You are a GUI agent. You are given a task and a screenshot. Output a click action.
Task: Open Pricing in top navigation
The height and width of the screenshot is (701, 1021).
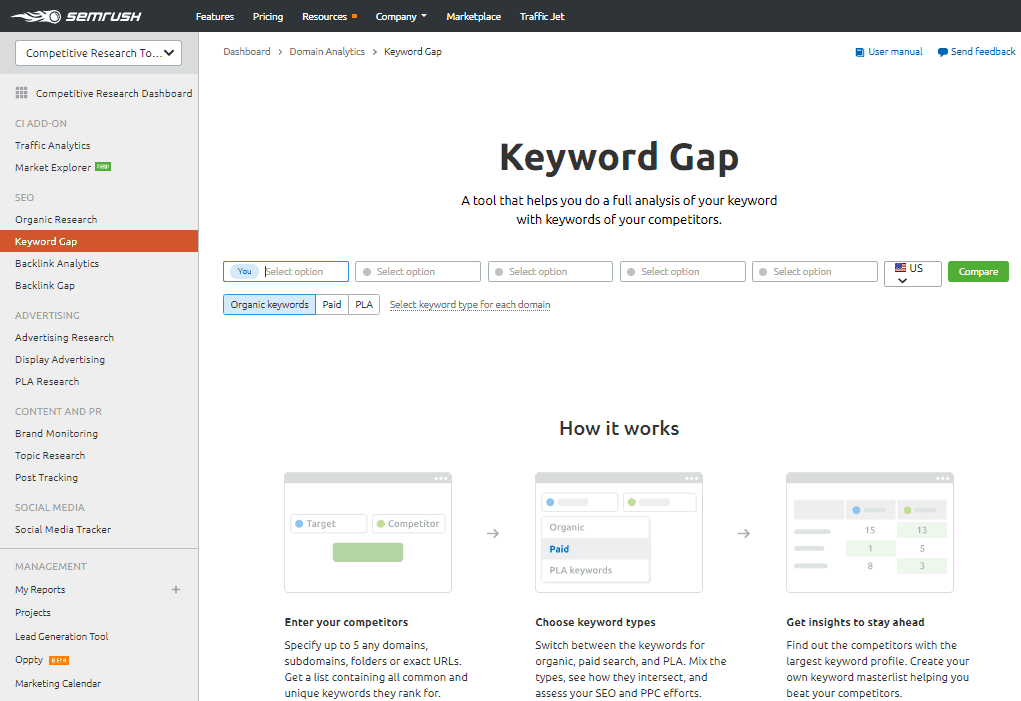pos(268,16)
